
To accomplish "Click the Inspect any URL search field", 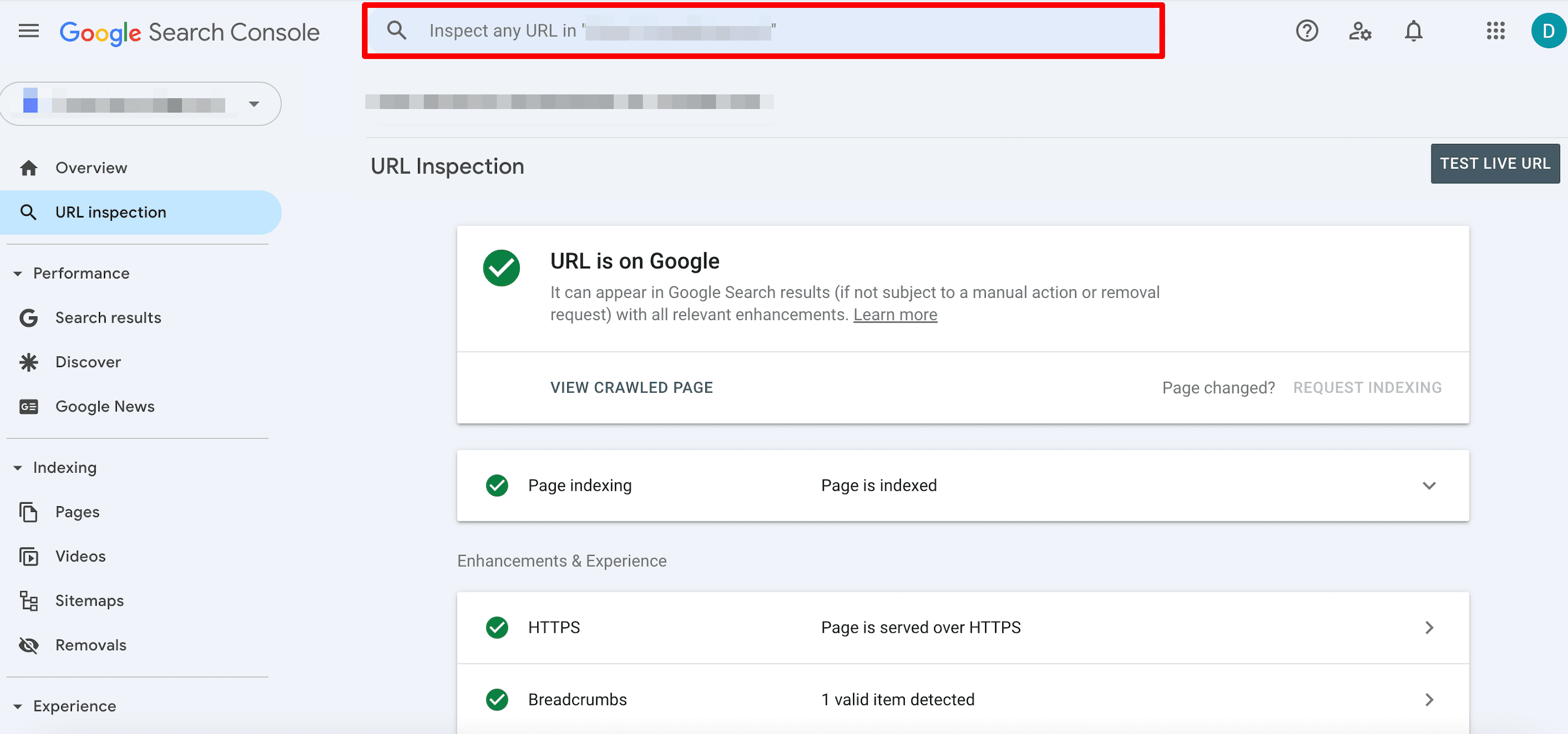I will coord(761,30).
